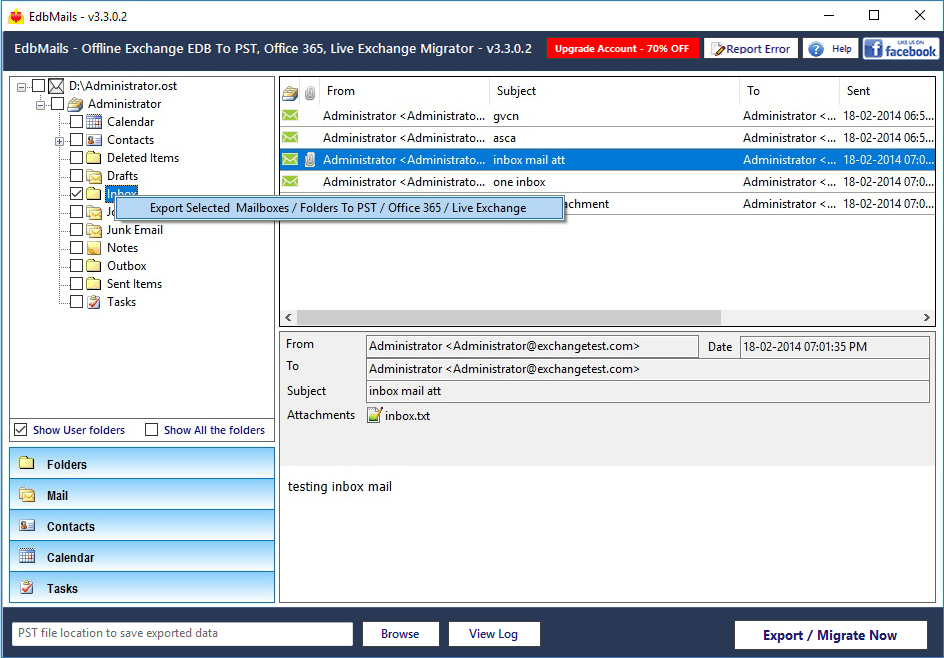Choose Export Selected Mailboxes from the context menu

coord(340,208)
